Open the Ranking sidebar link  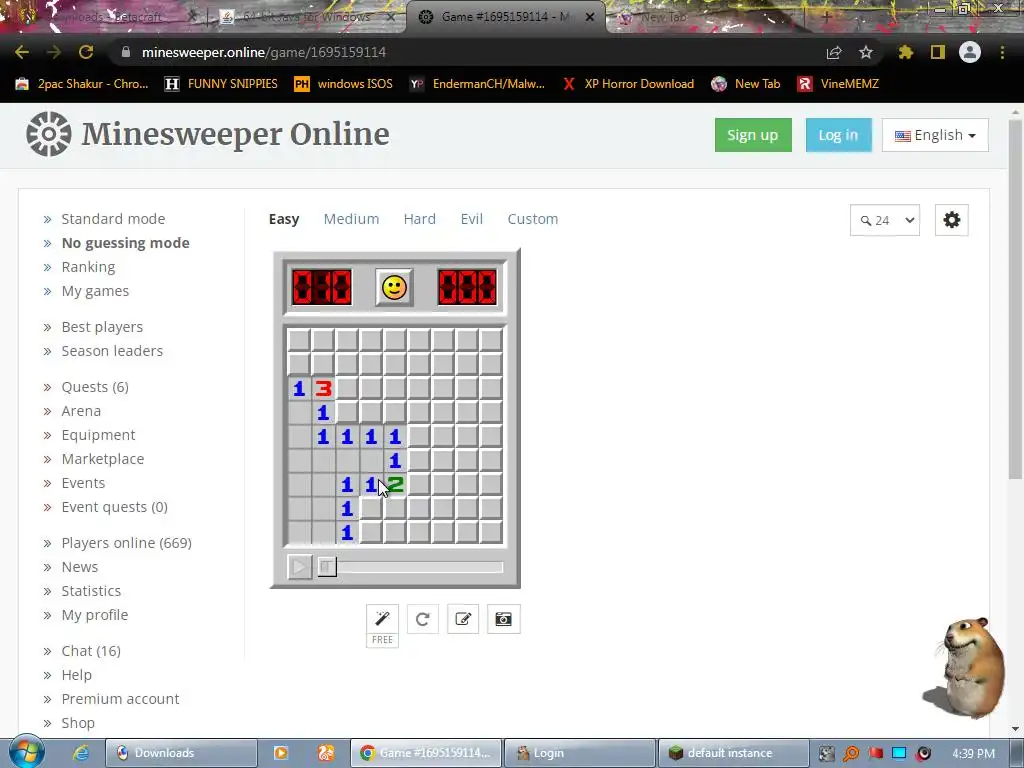[88, 267]
